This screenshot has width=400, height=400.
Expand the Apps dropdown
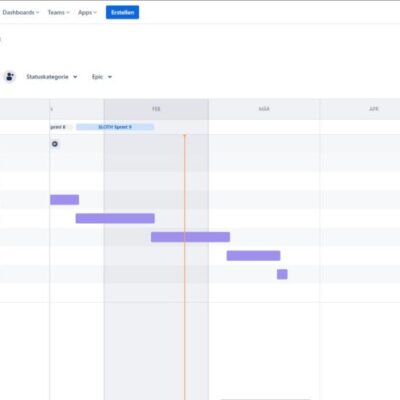(87, 12)
